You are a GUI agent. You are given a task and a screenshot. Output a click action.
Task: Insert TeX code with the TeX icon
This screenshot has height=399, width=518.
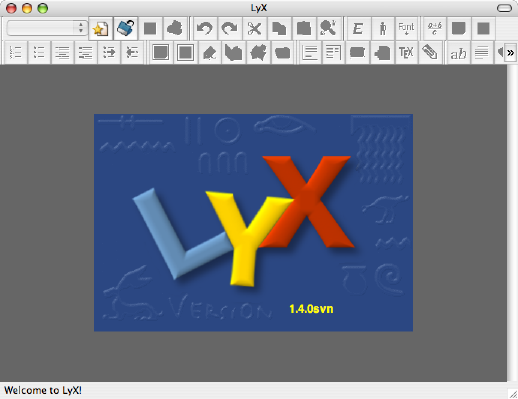coord(406,52)
